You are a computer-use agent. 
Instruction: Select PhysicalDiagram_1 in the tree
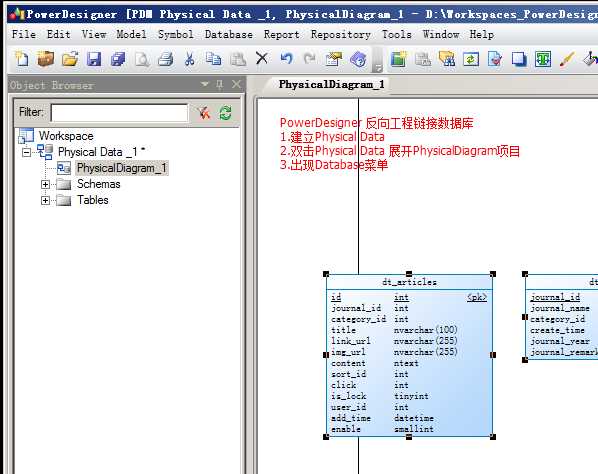point(122,168)
